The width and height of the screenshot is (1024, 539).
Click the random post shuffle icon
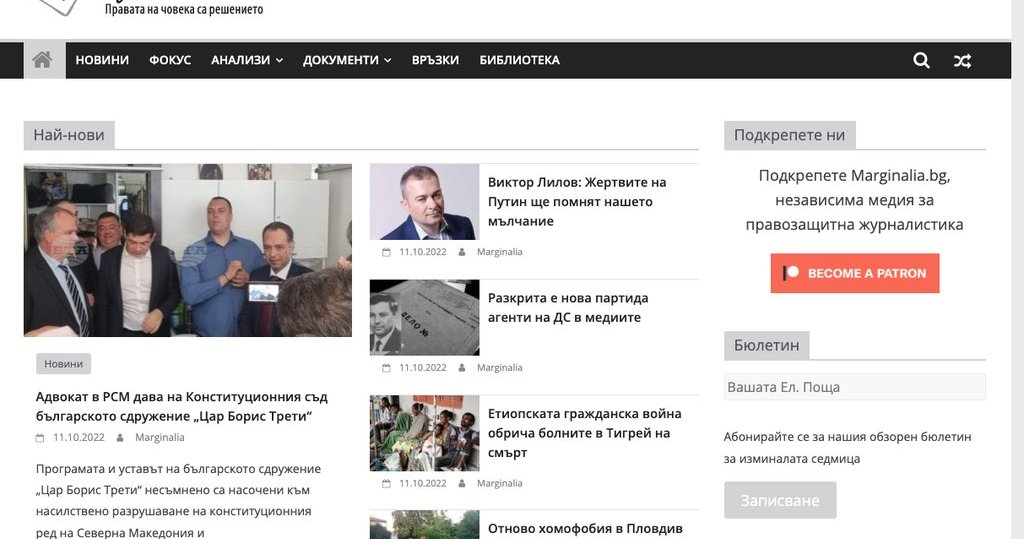point(962,61)
